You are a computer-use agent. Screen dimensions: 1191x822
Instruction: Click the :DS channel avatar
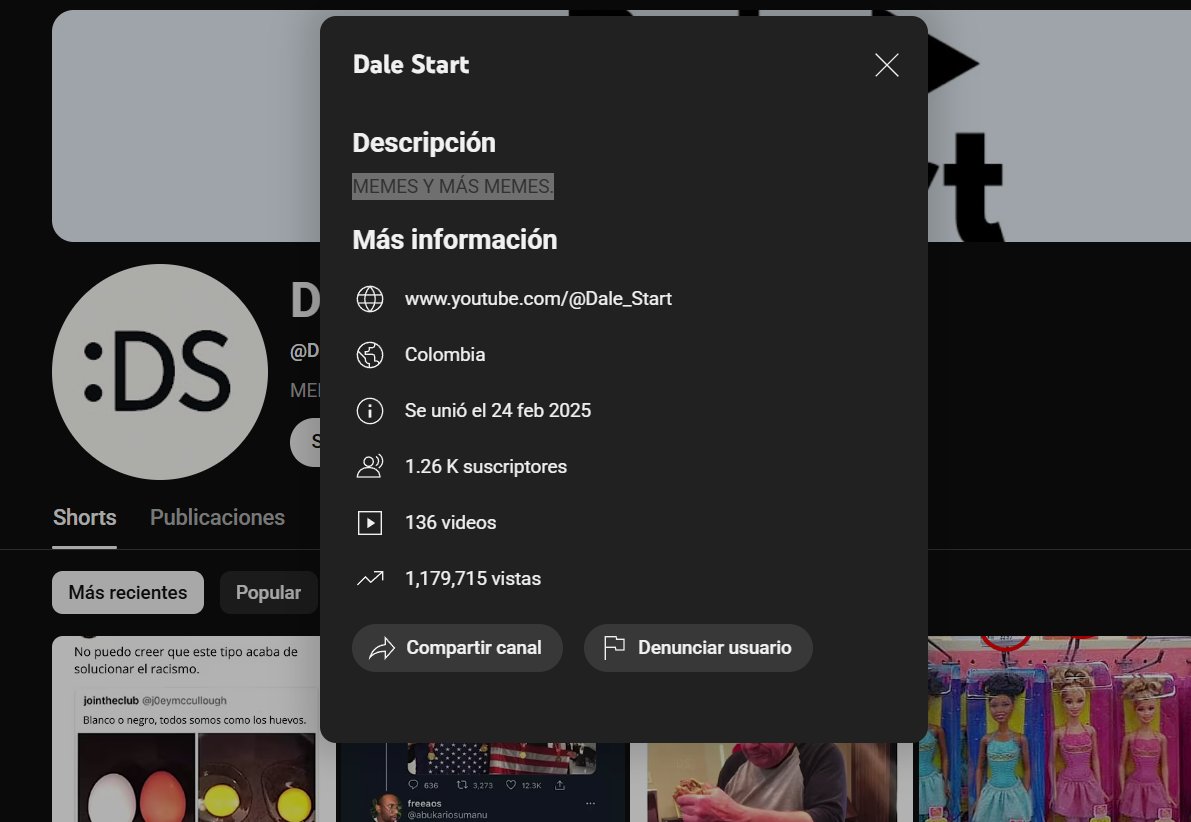coord(160,372)
